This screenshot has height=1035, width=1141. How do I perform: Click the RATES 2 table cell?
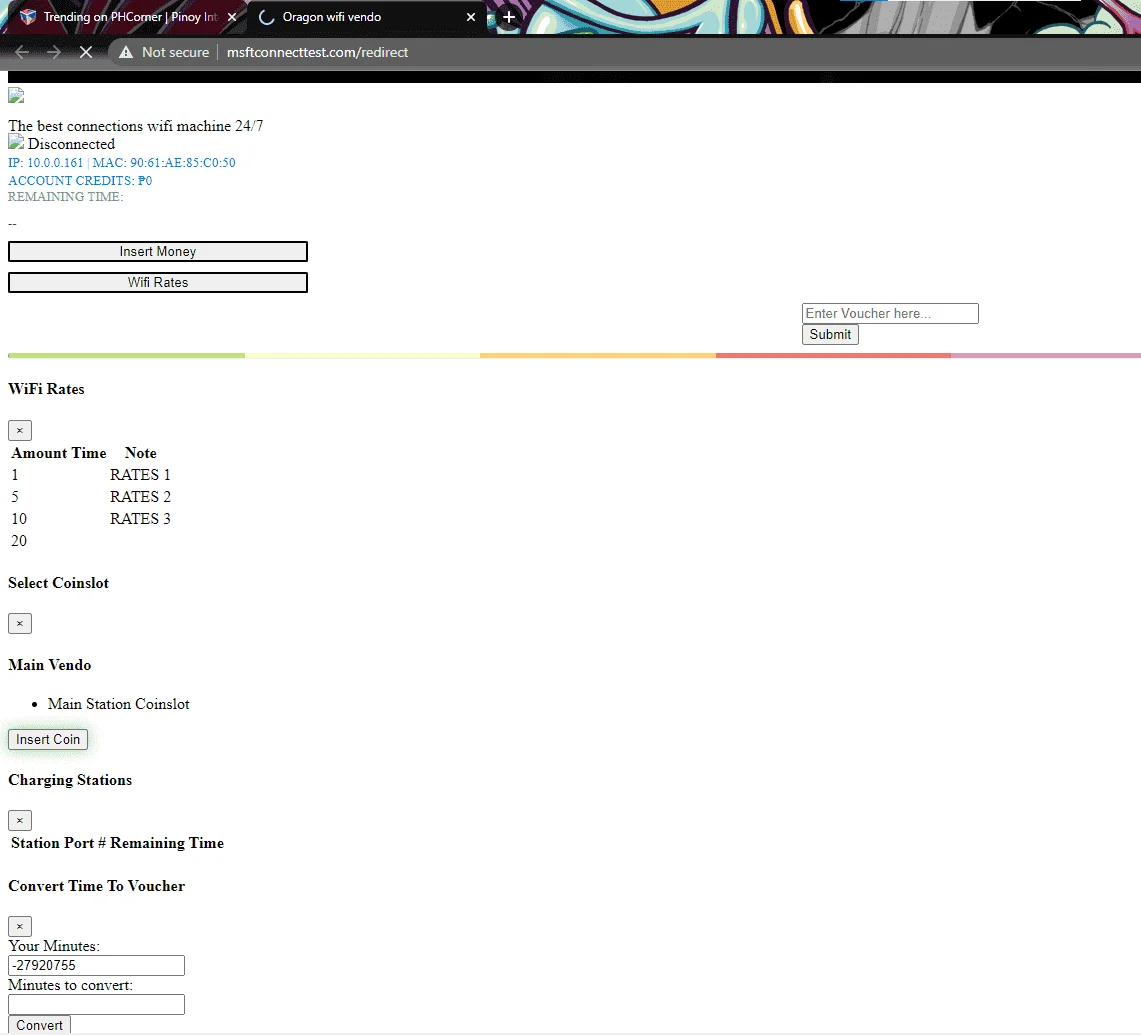140,496
